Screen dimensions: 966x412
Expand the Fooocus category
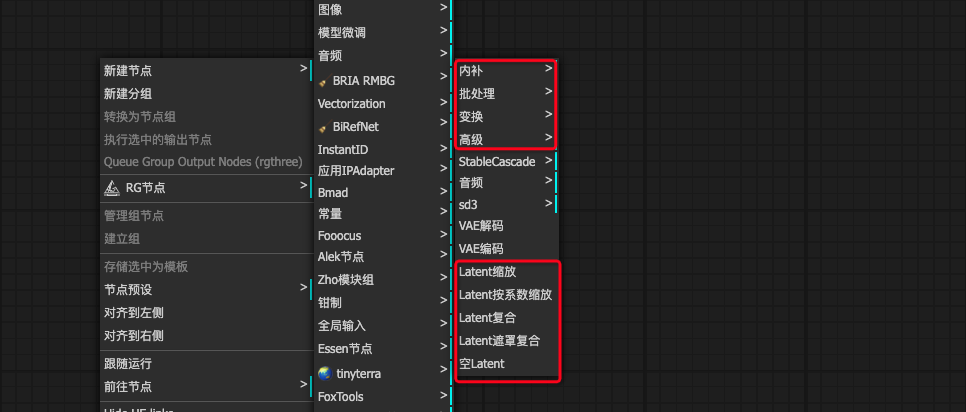coord(383,236)
